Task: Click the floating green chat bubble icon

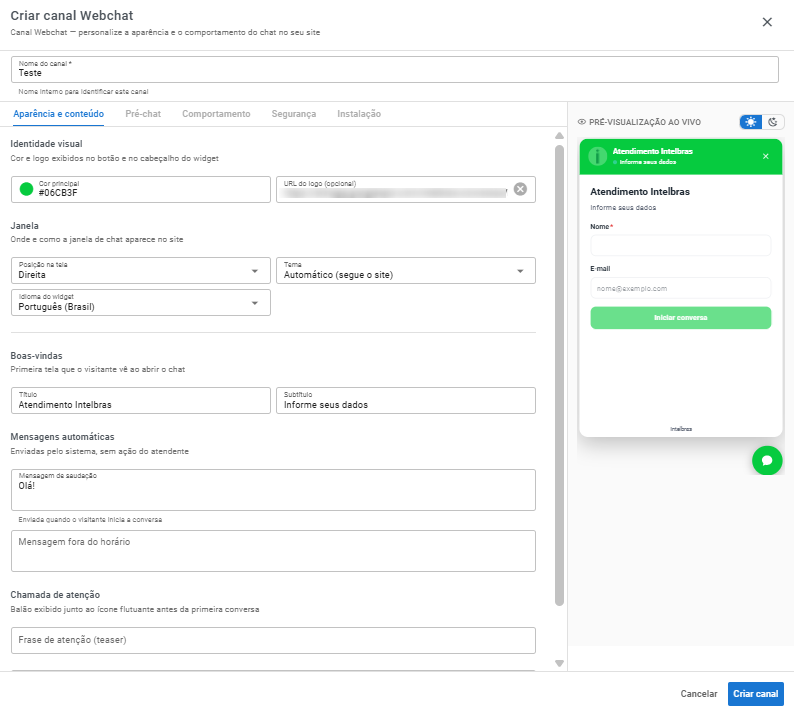Action: 767,460
